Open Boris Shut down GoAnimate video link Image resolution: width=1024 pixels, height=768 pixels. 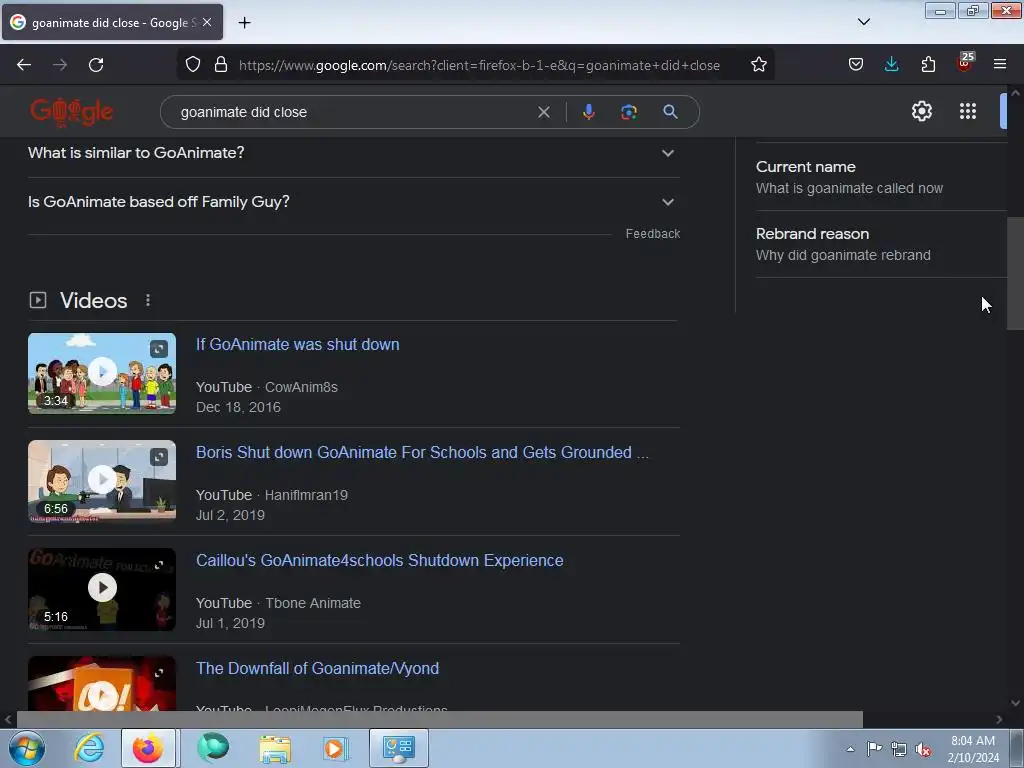pyautogui.click(x=423, y=452)
